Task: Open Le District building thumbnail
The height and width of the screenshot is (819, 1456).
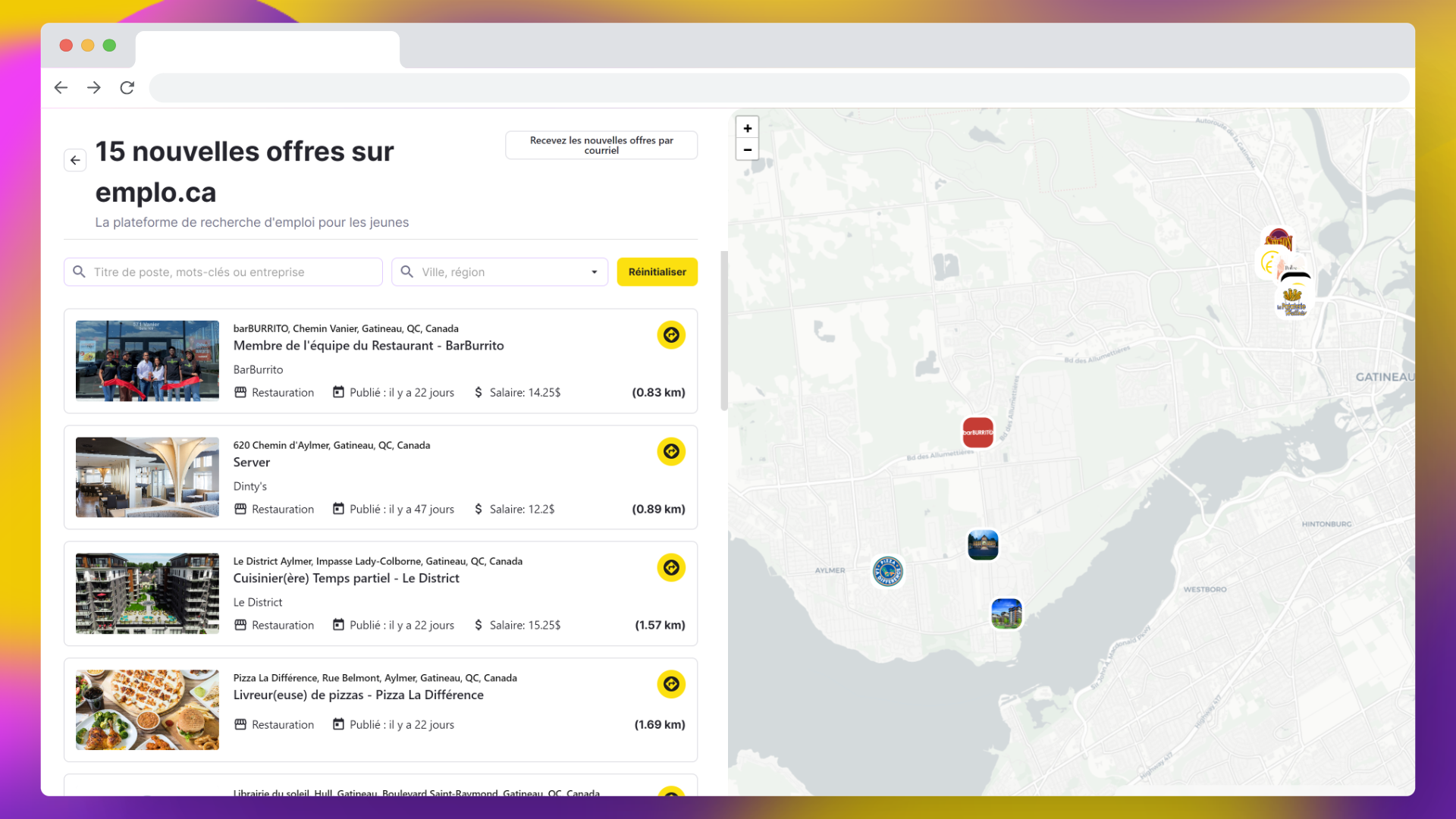Action: coord(147,594)
